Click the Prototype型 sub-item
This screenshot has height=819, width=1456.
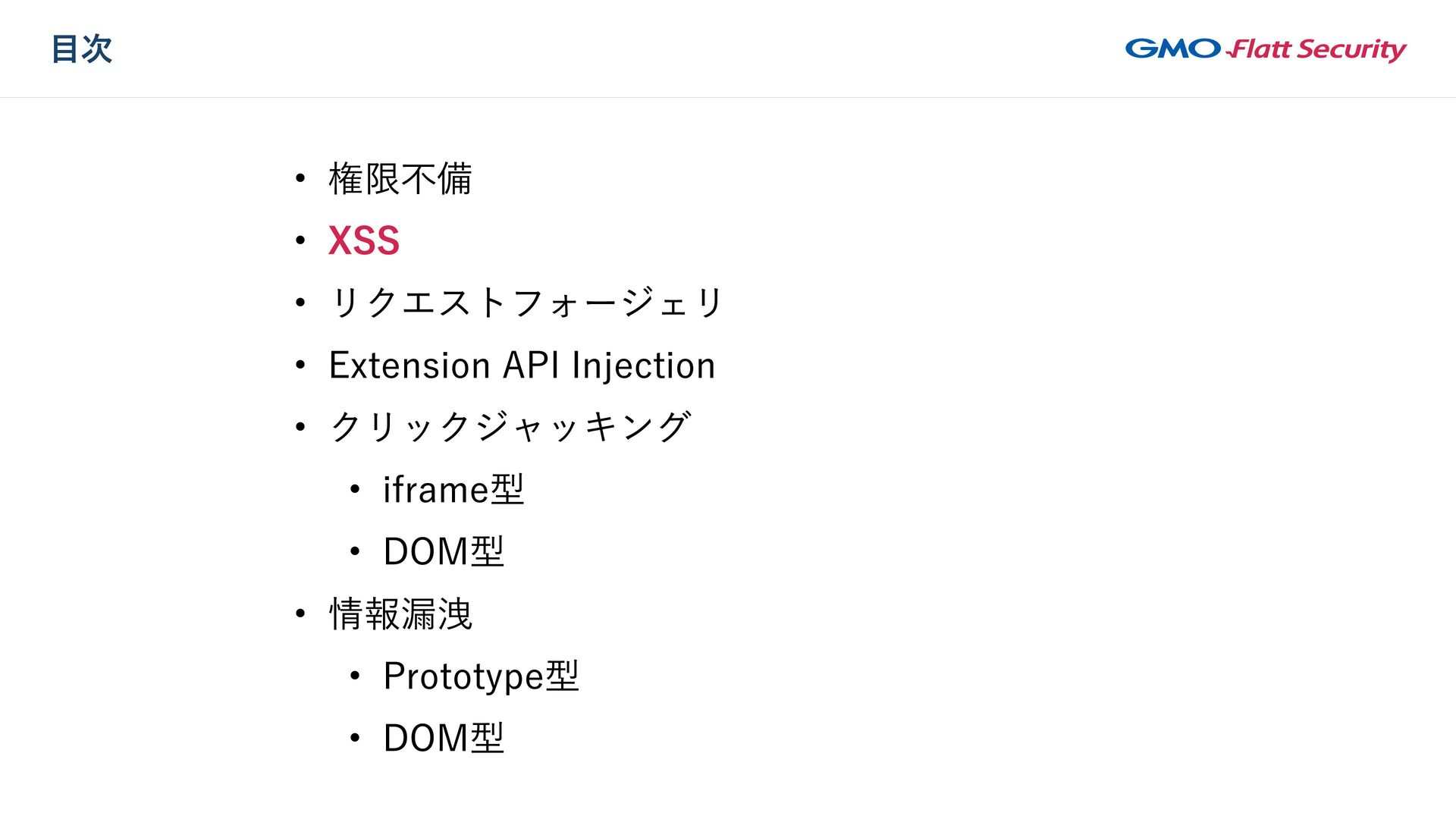[x=481, y=676]
